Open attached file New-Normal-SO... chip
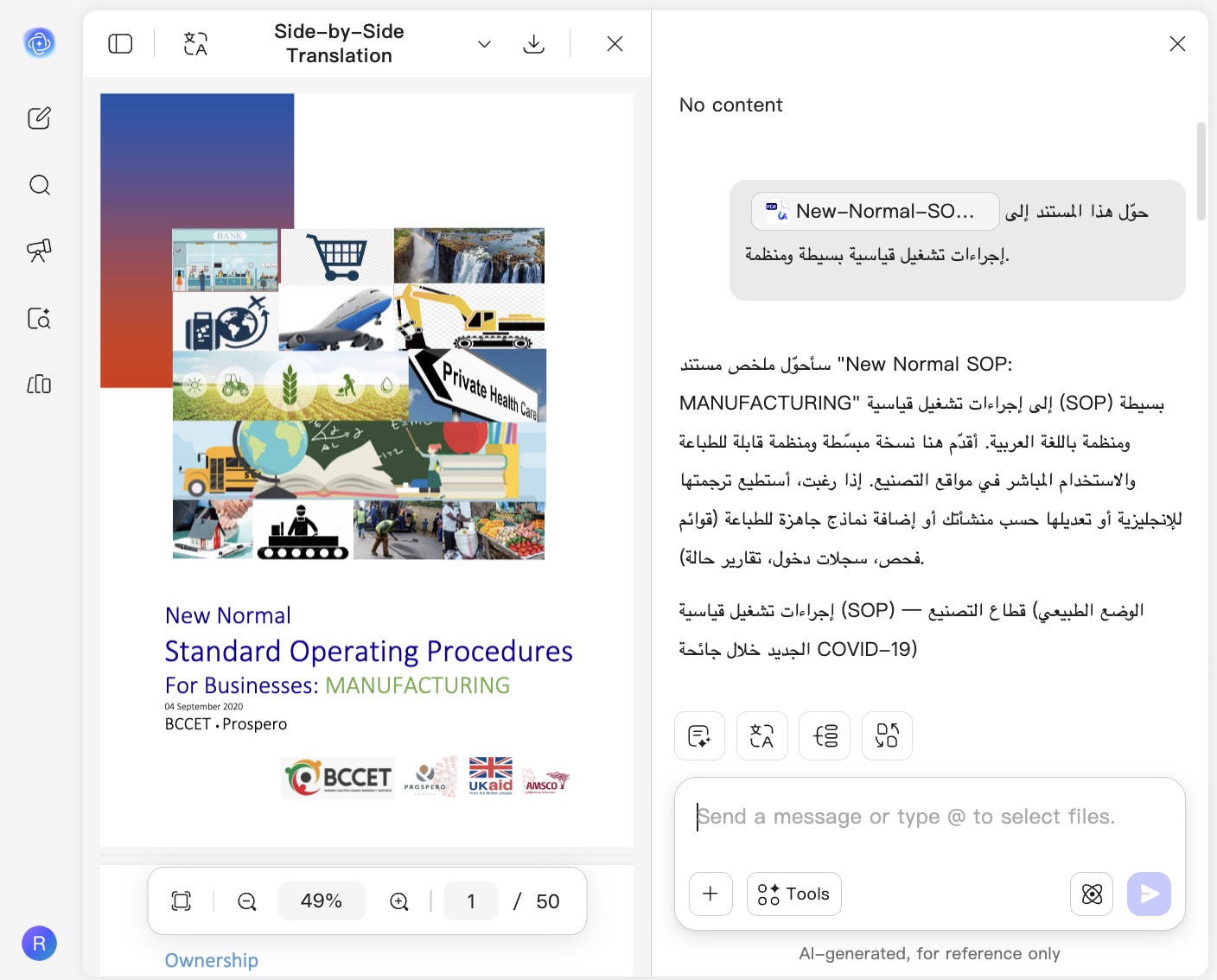This screenshot has width=1217, height=980. (875, 211)
